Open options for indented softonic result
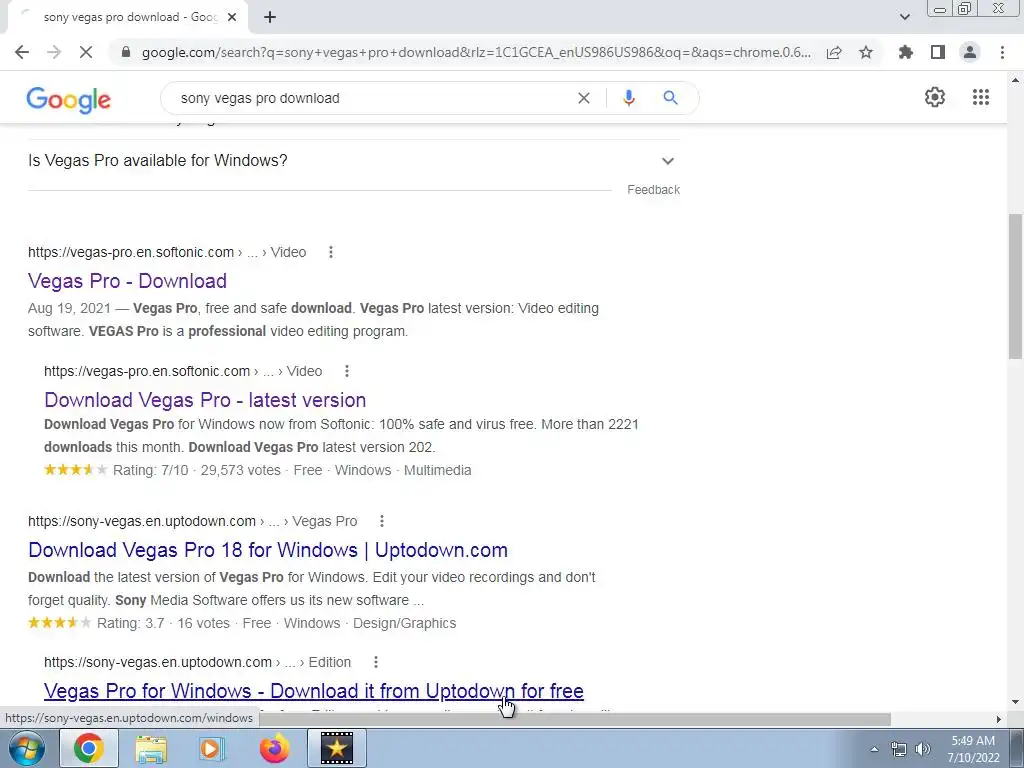This screenshot has height=768, width=1024. click(347, 371)
